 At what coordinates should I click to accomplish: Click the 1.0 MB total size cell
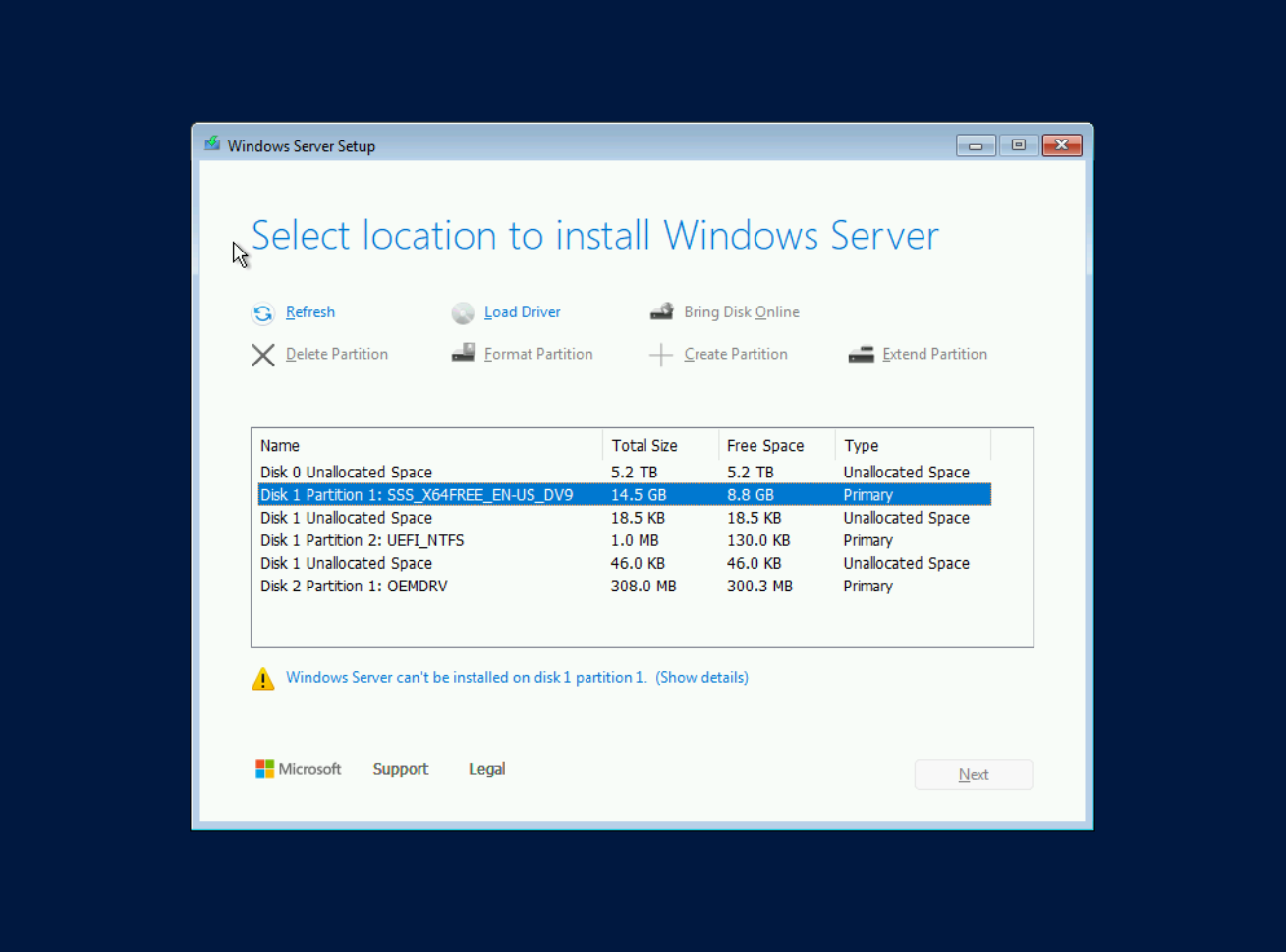point(635,540)
